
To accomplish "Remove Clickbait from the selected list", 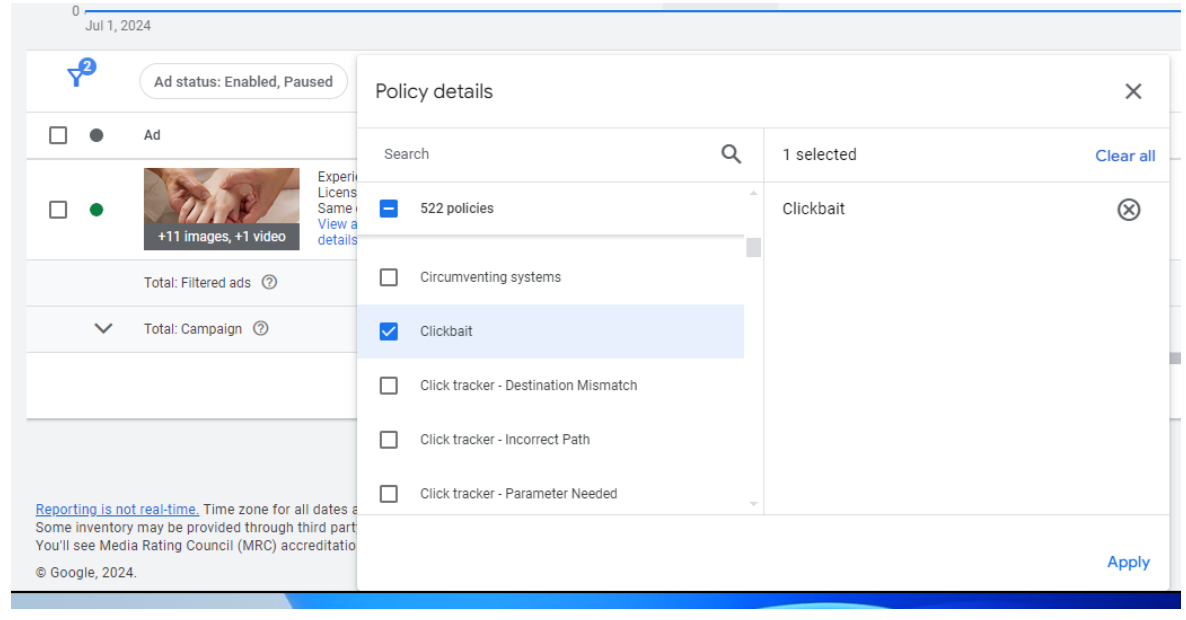I will (x=1128, y=209).
